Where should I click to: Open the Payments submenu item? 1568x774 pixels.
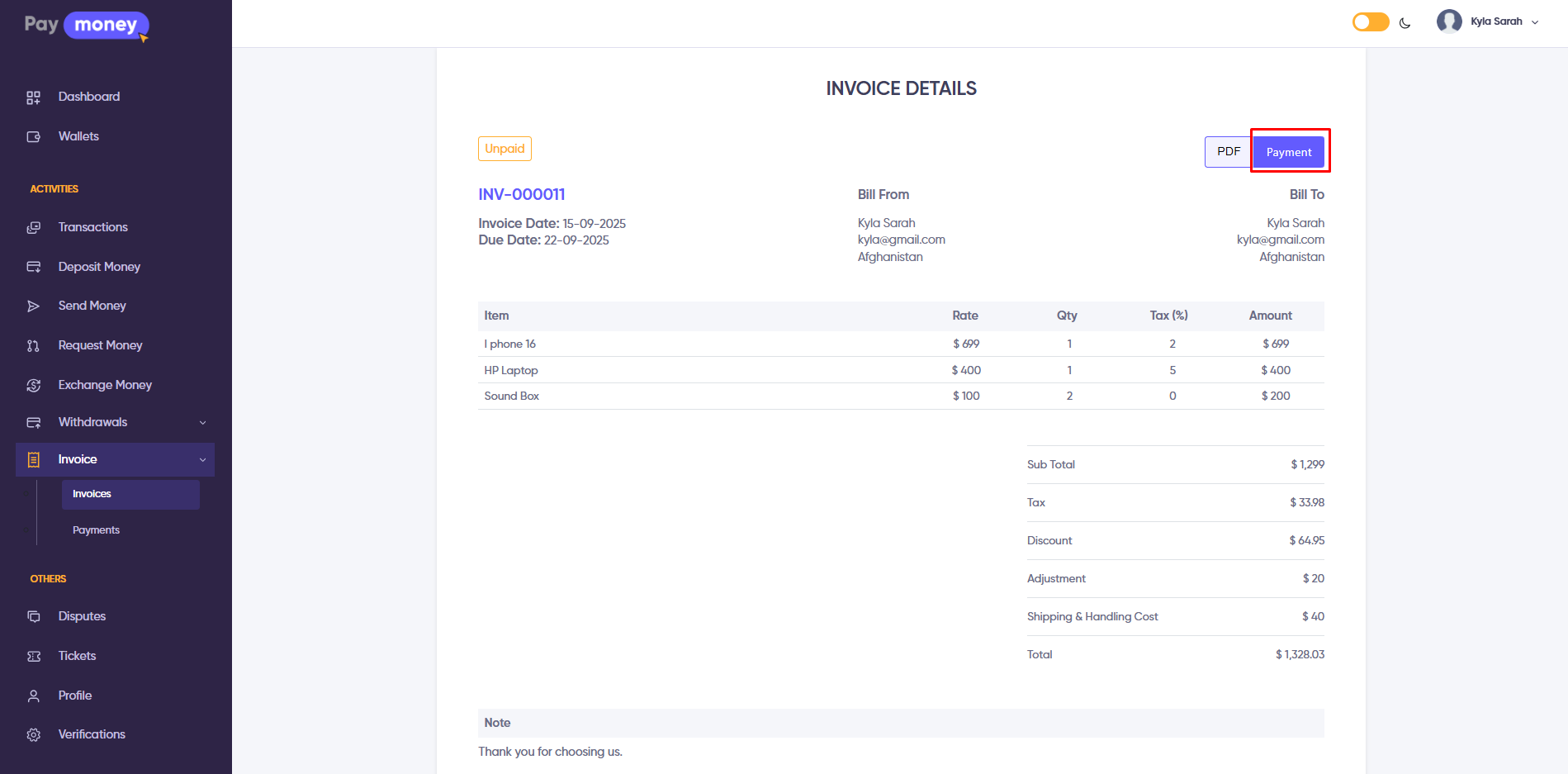click(x=96, y=530)
